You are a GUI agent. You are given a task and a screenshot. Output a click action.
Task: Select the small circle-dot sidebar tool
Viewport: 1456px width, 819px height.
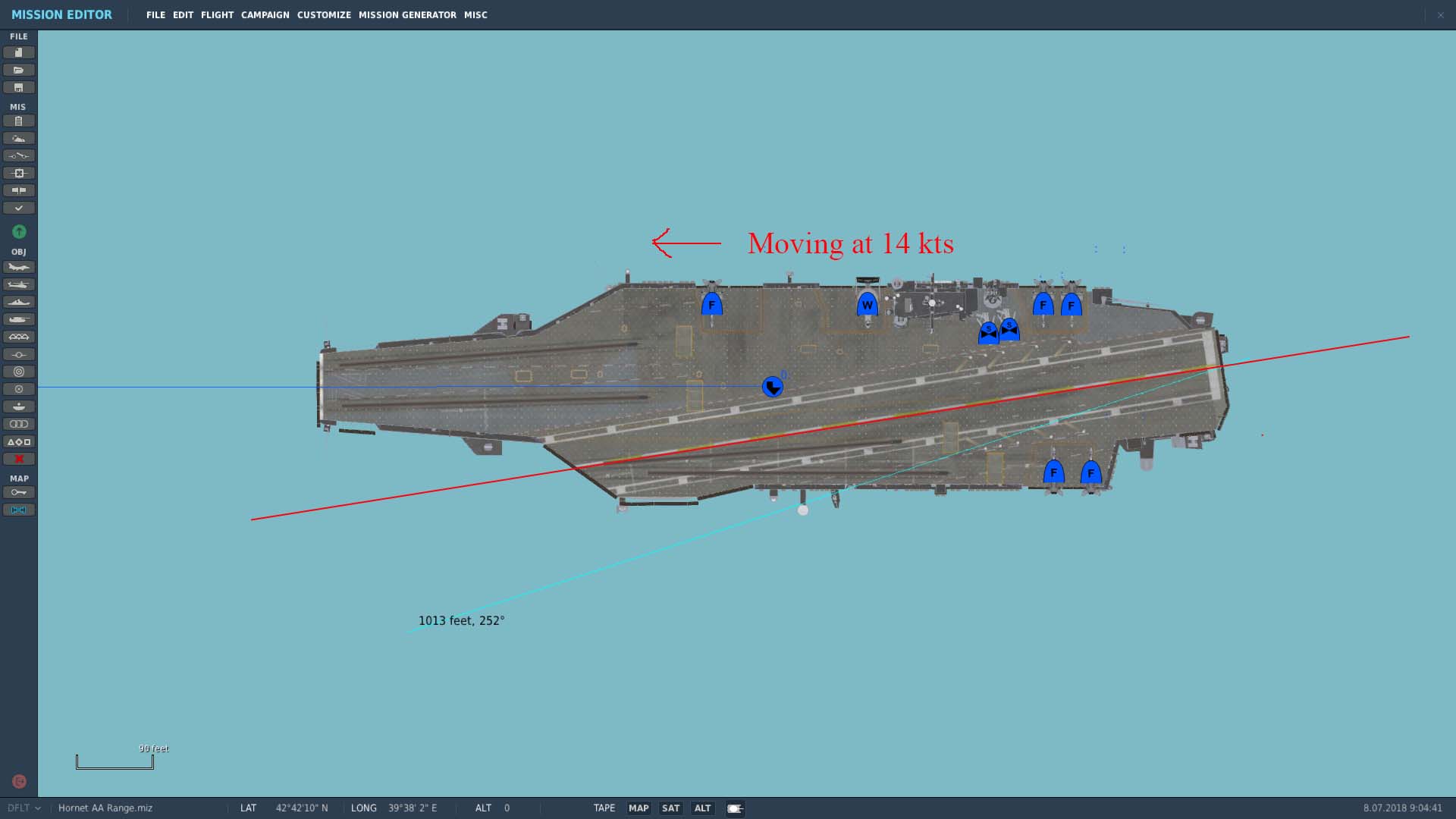point(19,390)
